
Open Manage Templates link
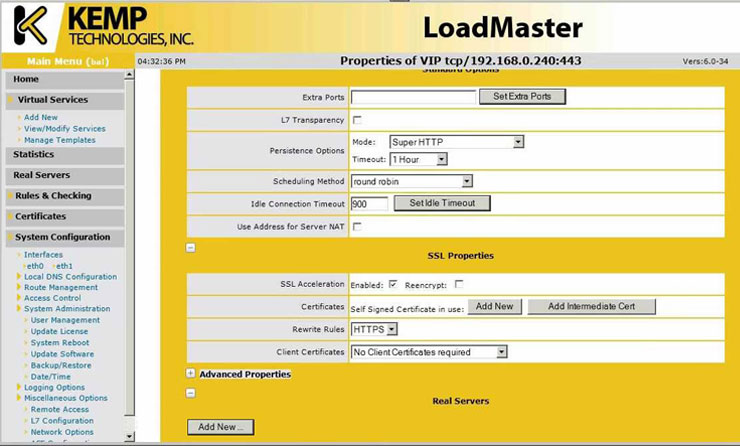click(59, 140)
